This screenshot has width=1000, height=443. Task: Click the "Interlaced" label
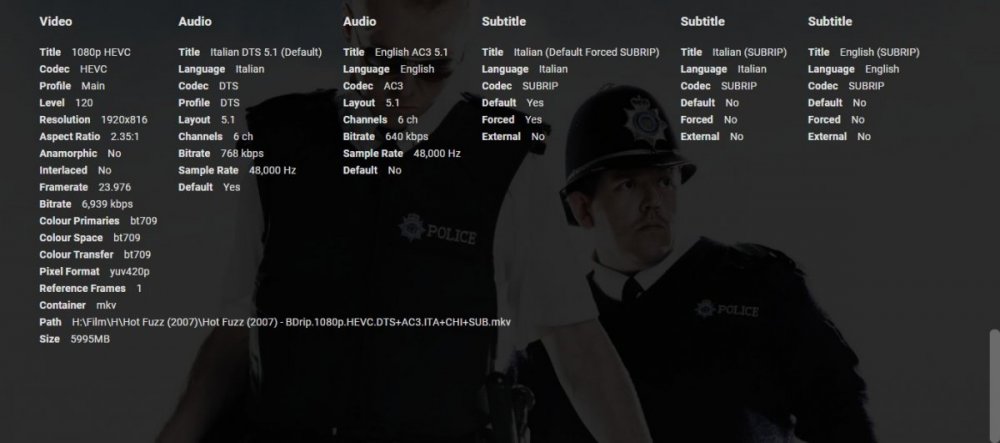(63, 170)
